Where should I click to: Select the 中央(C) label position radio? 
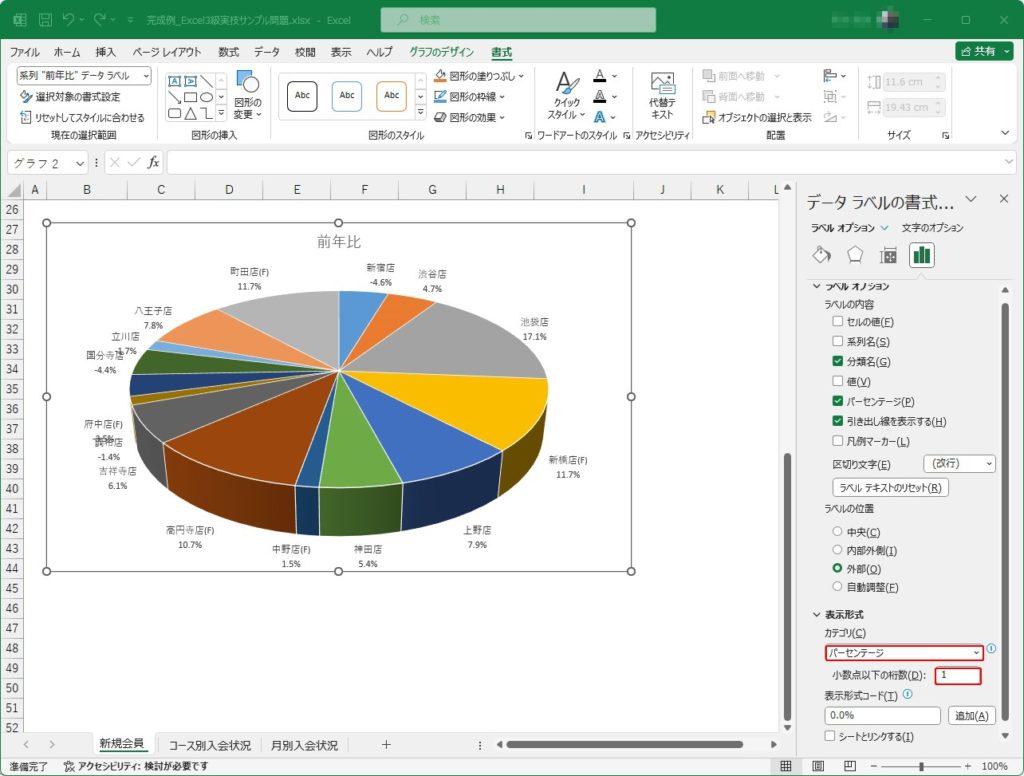point(838,532)
